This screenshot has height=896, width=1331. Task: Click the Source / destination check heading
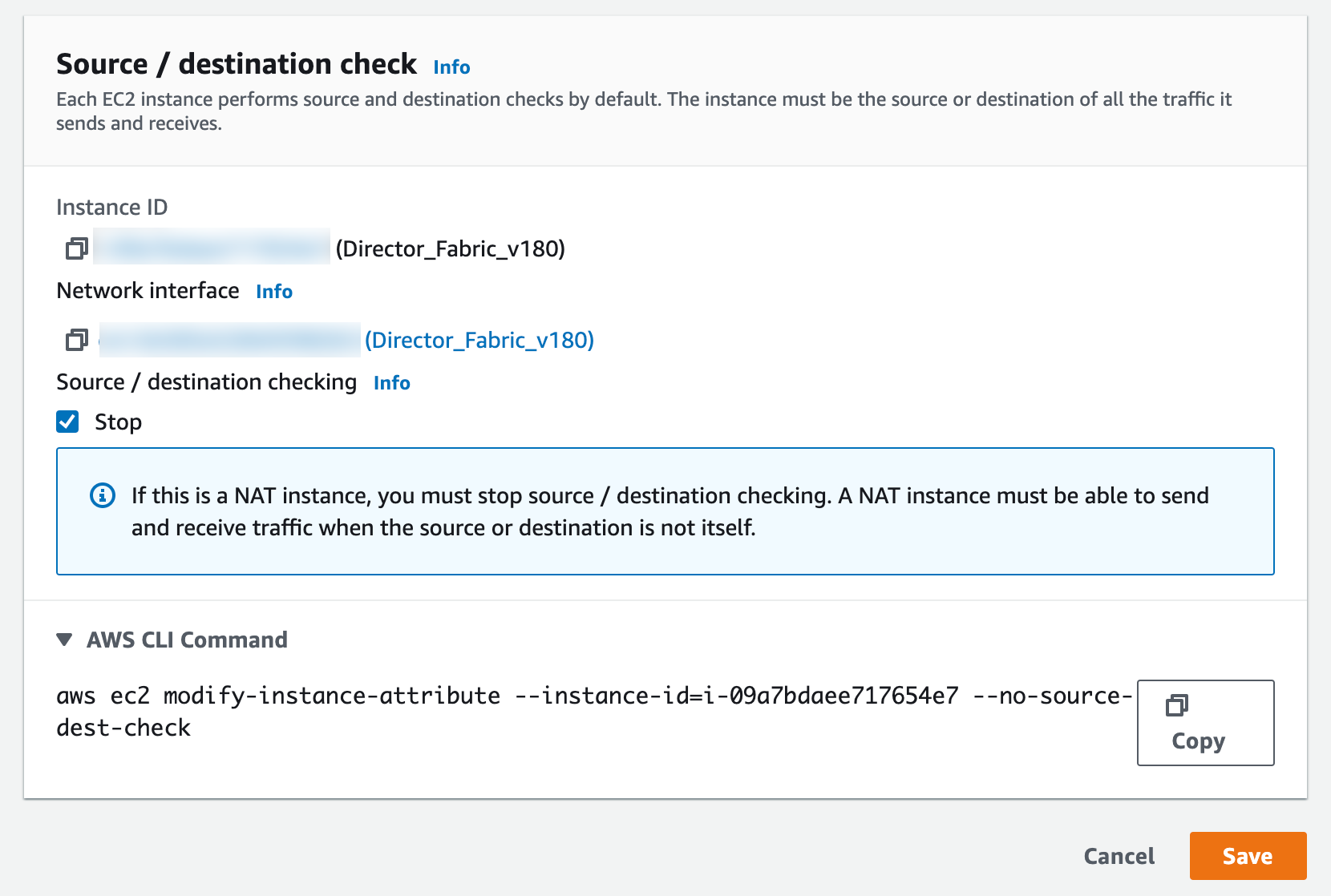tap(237, 64)
